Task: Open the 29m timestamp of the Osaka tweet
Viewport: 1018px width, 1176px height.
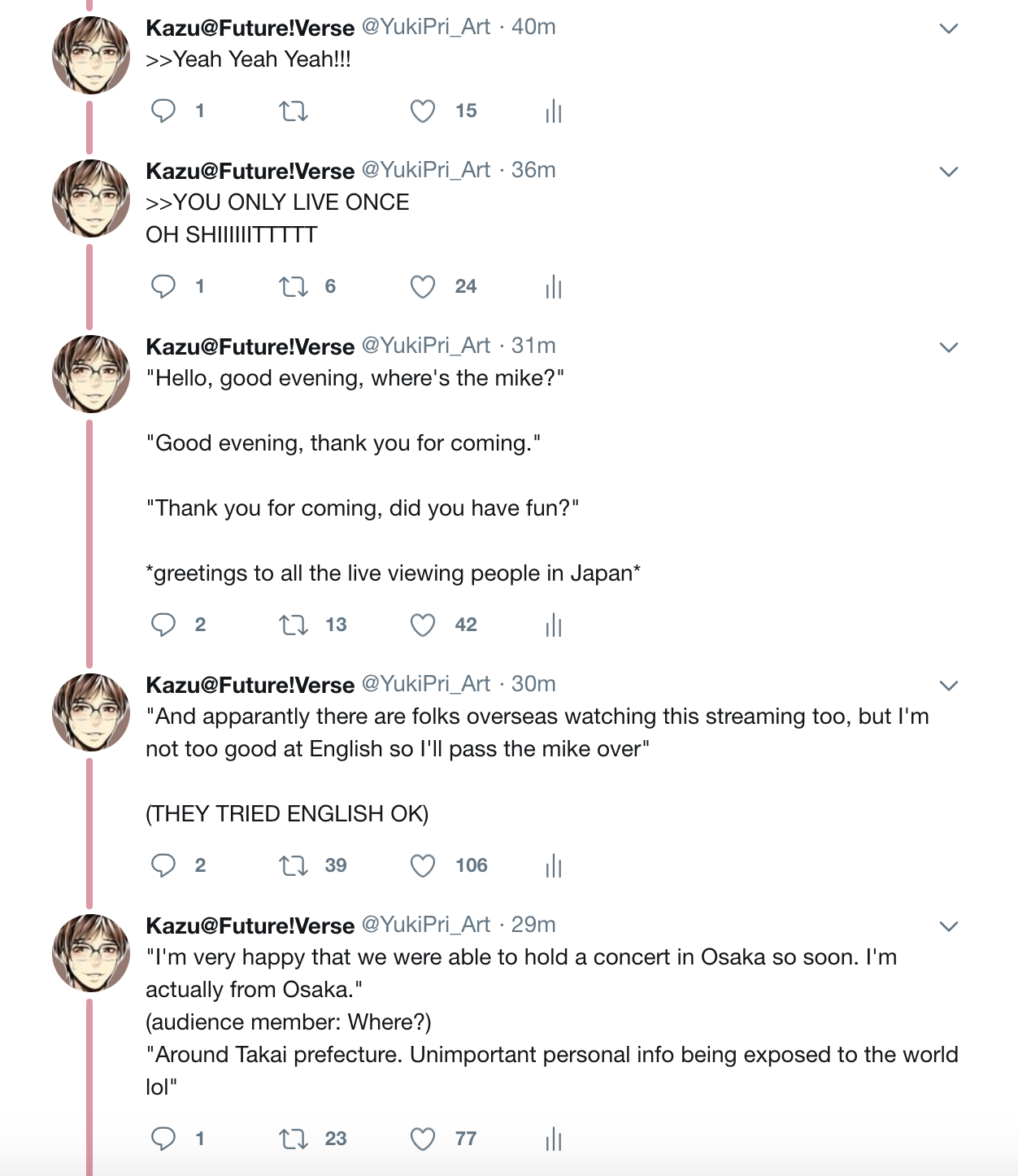Action: 533,925
